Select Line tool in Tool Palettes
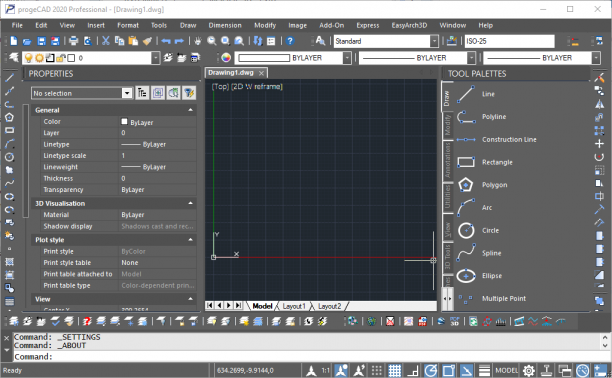Screen dimensions: 612x378 point(466,94)
